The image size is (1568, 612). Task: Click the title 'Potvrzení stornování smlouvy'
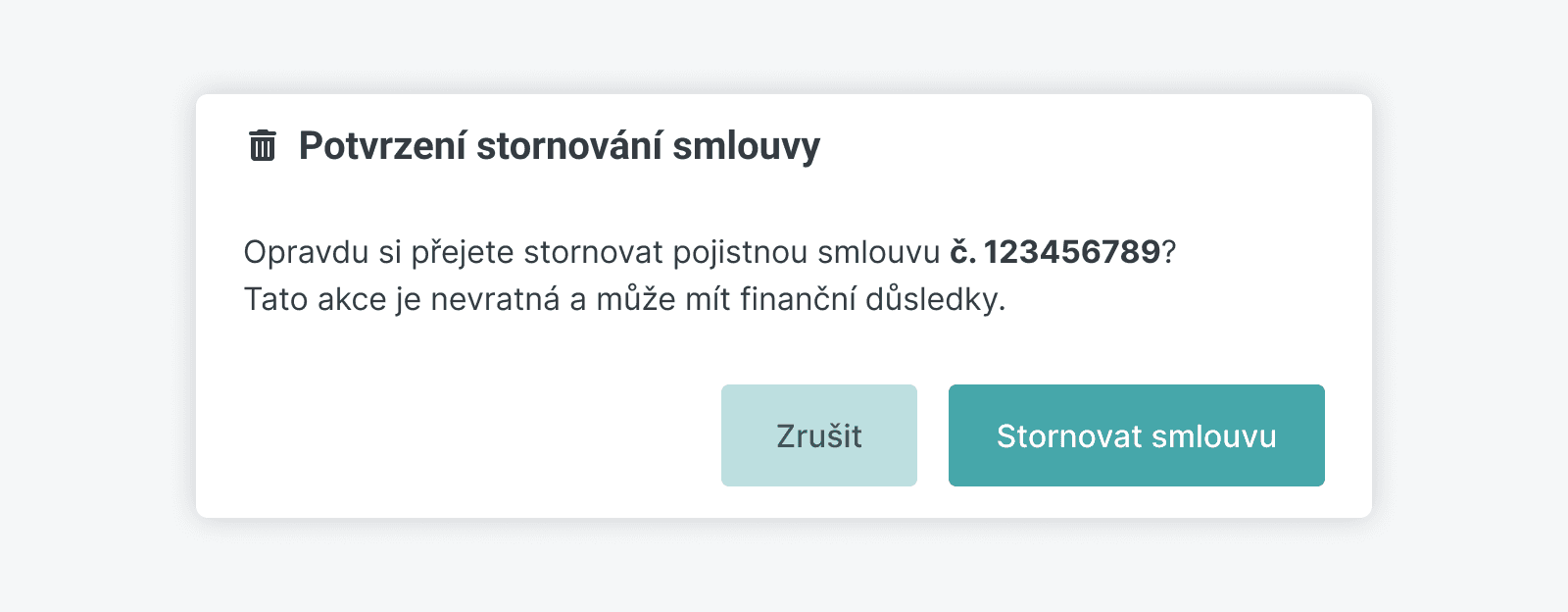pos(559,145)
